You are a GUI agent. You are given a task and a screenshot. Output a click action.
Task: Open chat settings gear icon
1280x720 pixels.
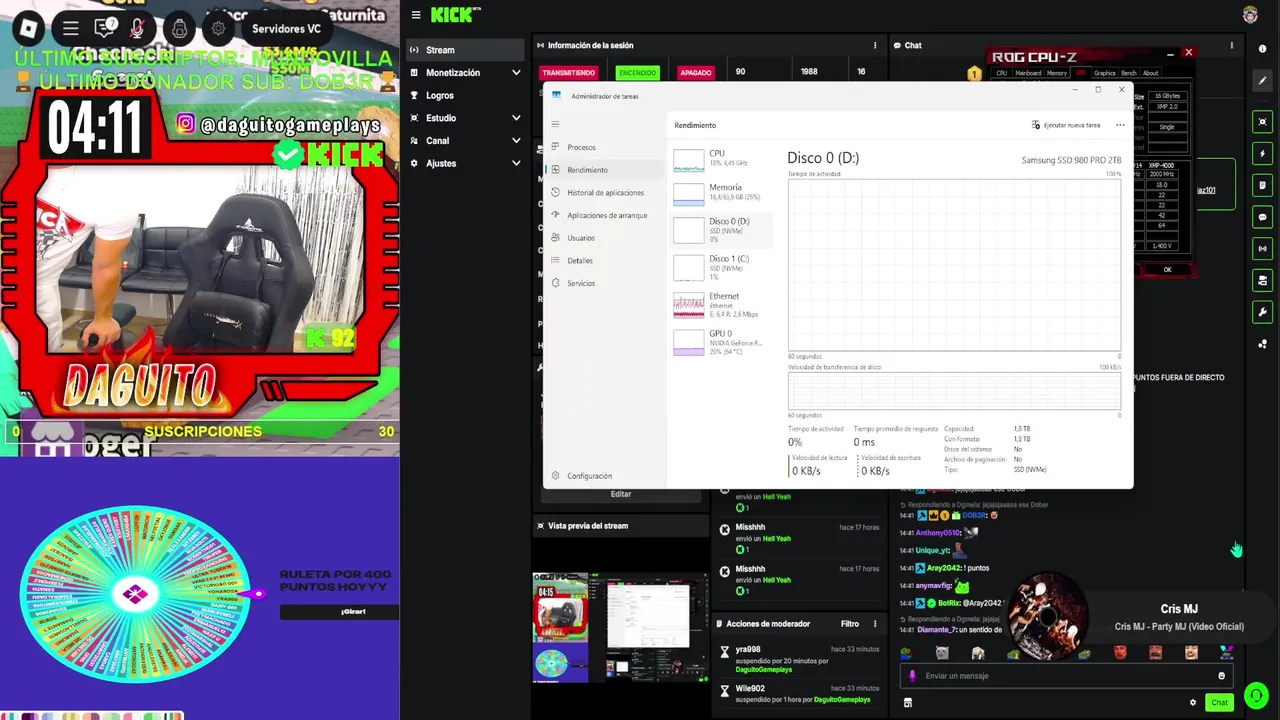[x=1192, y=702]
